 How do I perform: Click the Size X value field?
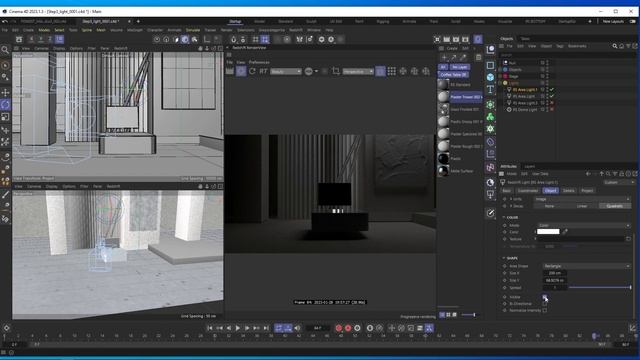tap(555, 273)
